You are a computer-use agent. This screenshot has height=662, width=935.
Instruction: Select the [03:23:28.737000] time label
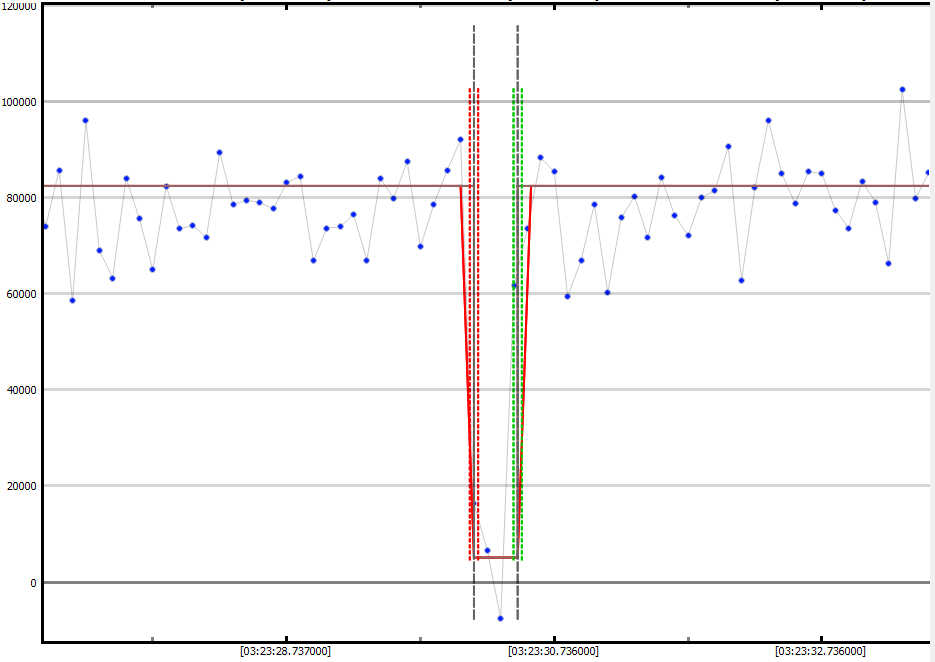pos(286,651)
